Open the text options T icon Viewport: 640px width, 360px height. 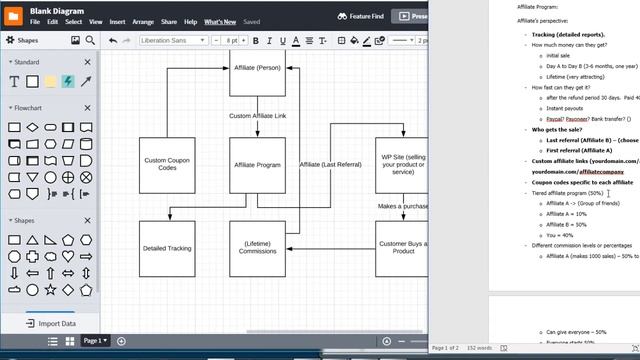coord(322,40)
